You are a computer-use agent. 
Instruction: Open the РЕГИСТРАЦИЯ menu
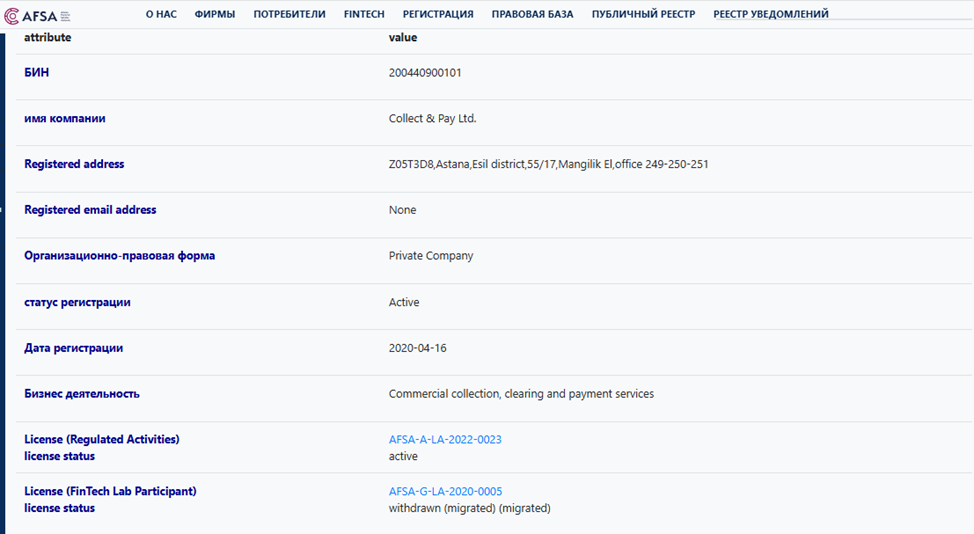[x=438, y=14]
